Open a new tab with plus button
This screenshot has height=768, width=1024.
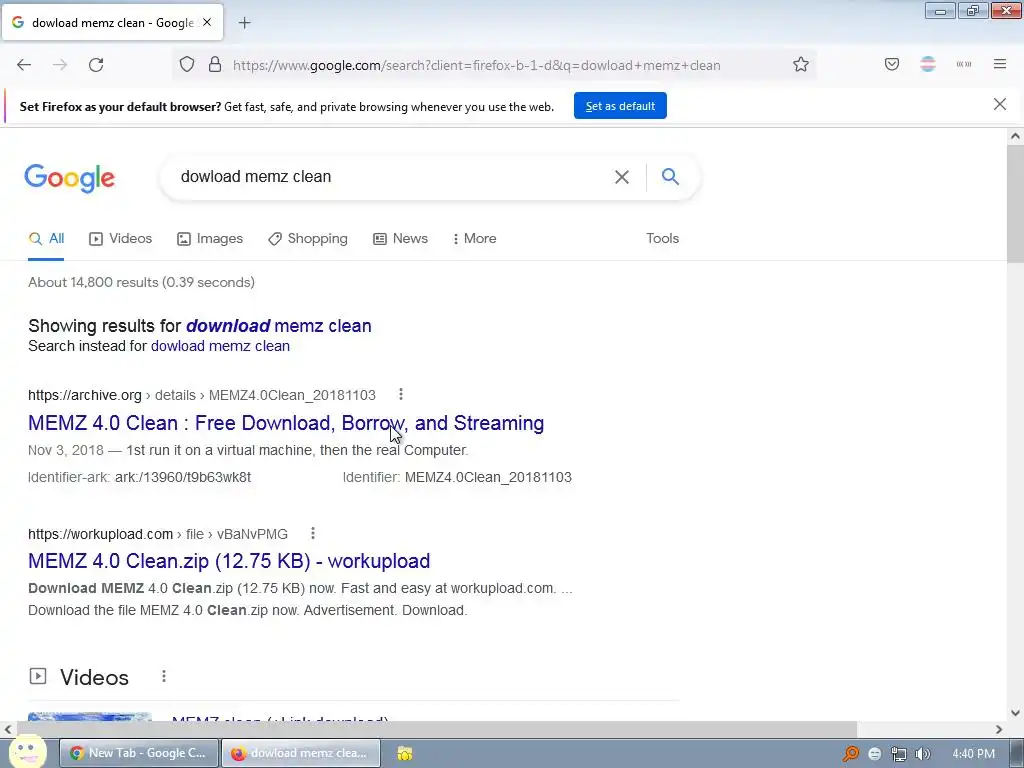(x=244, y=23)
